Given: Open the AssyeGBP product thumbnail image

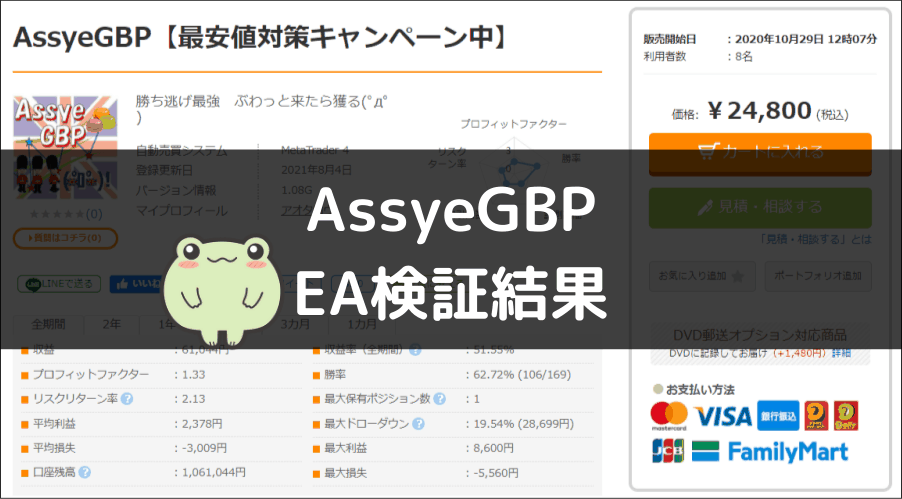Looking at the screenshot, I should click(65, 147).
